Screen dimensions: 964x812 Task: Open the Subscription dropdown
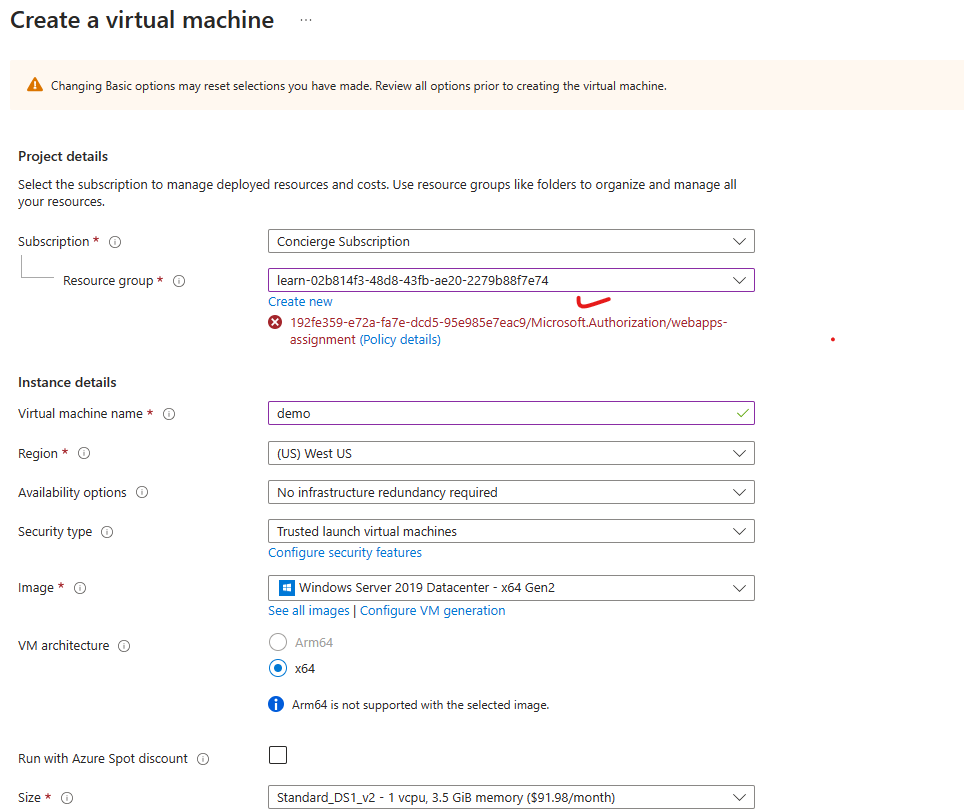click(x=511, y=242)
